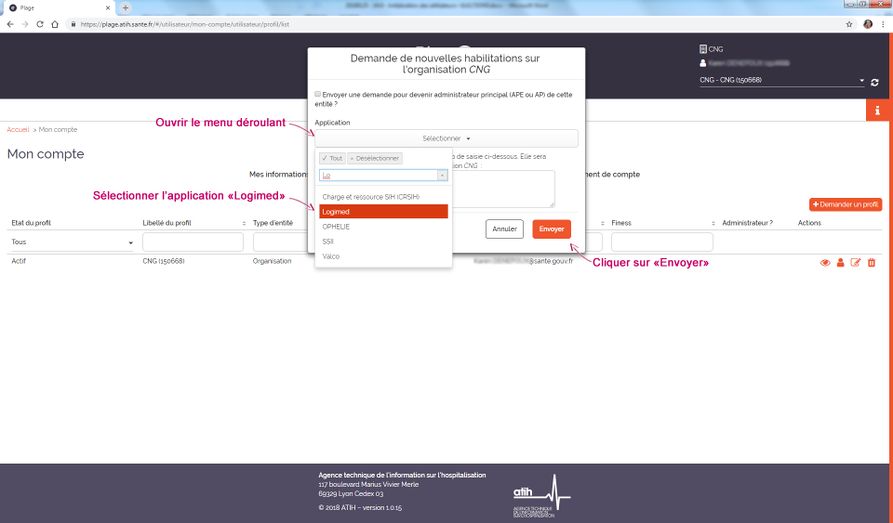Open a new browser tab
The width and height of the screenshot is (893, 523).
[x=125, y=8]
